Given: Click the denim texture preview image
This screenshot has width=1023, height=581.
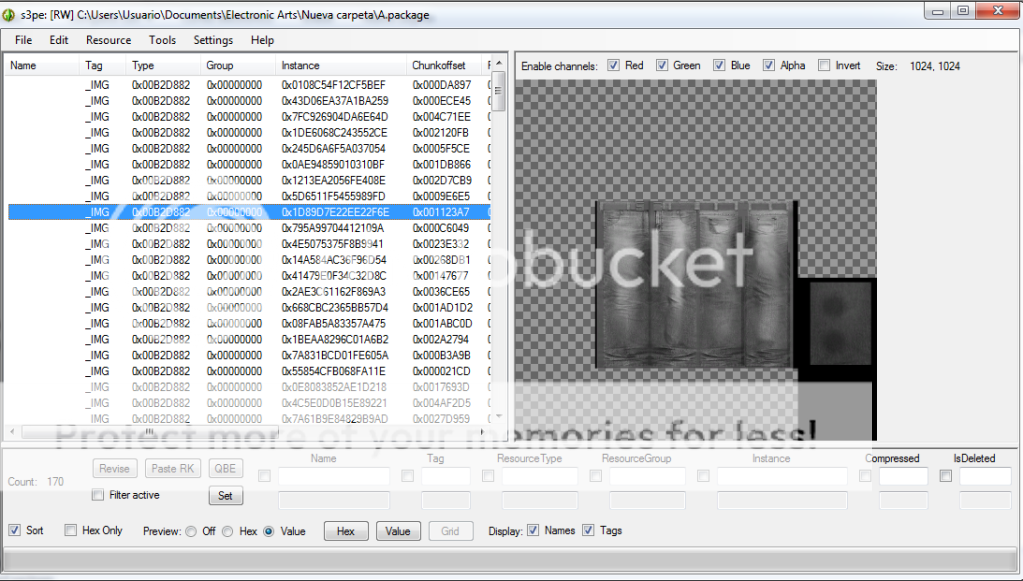Looking at the screenshot, I should pos(696,285).
